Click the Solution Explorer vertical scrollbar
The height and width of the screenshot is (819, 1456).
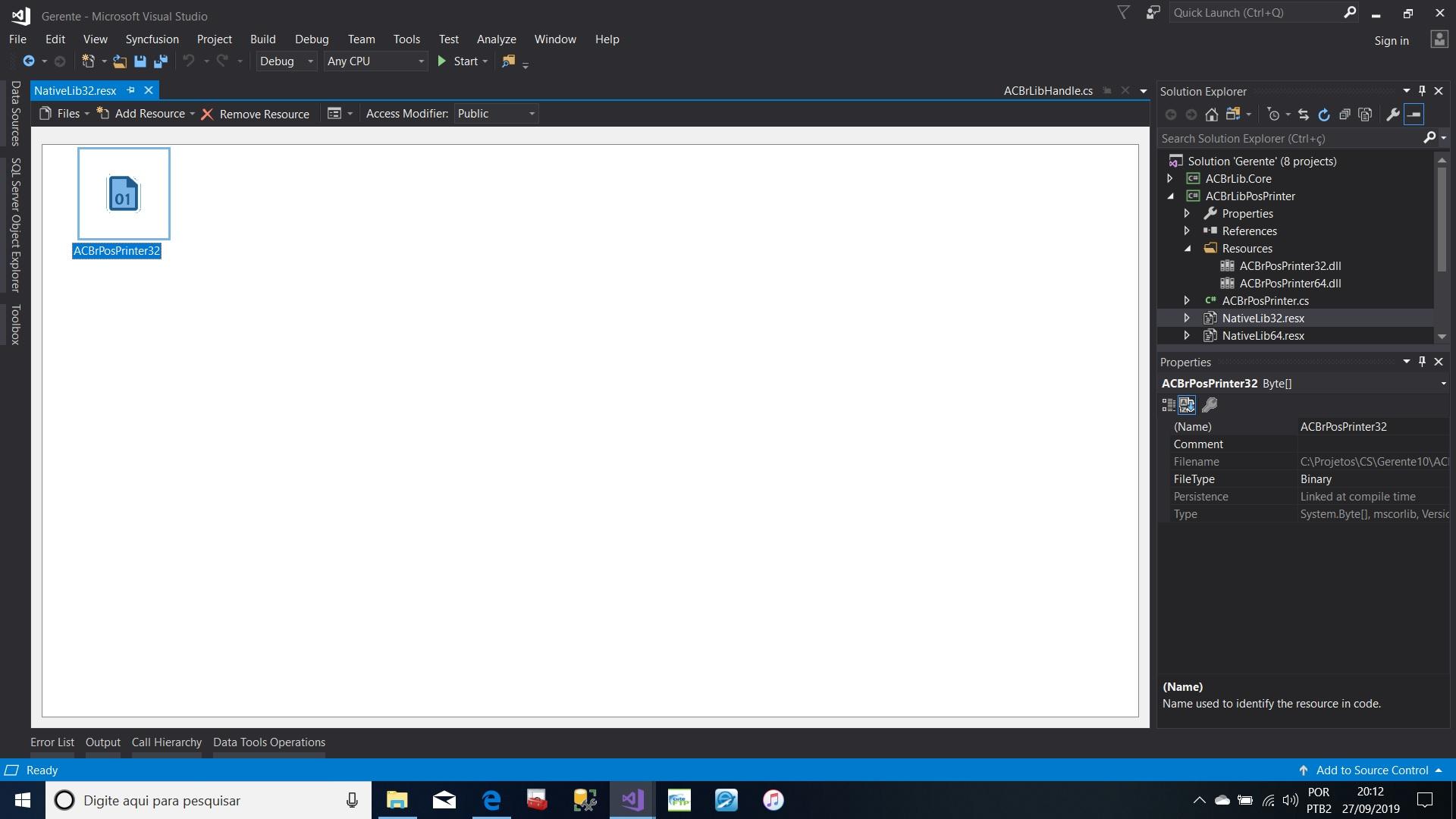(1442, 220)
